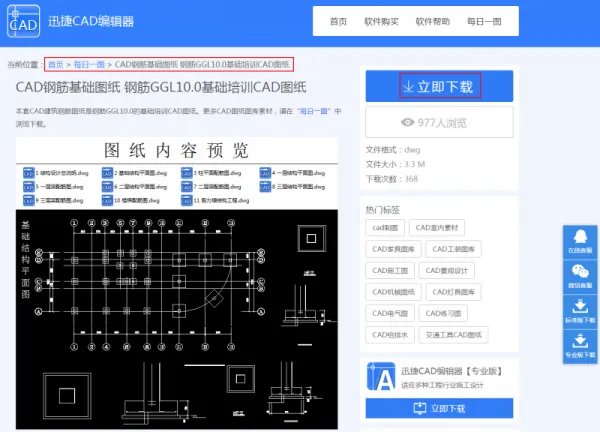
Task: Select the cad制图 hot tag
Action: coord(385,228)
